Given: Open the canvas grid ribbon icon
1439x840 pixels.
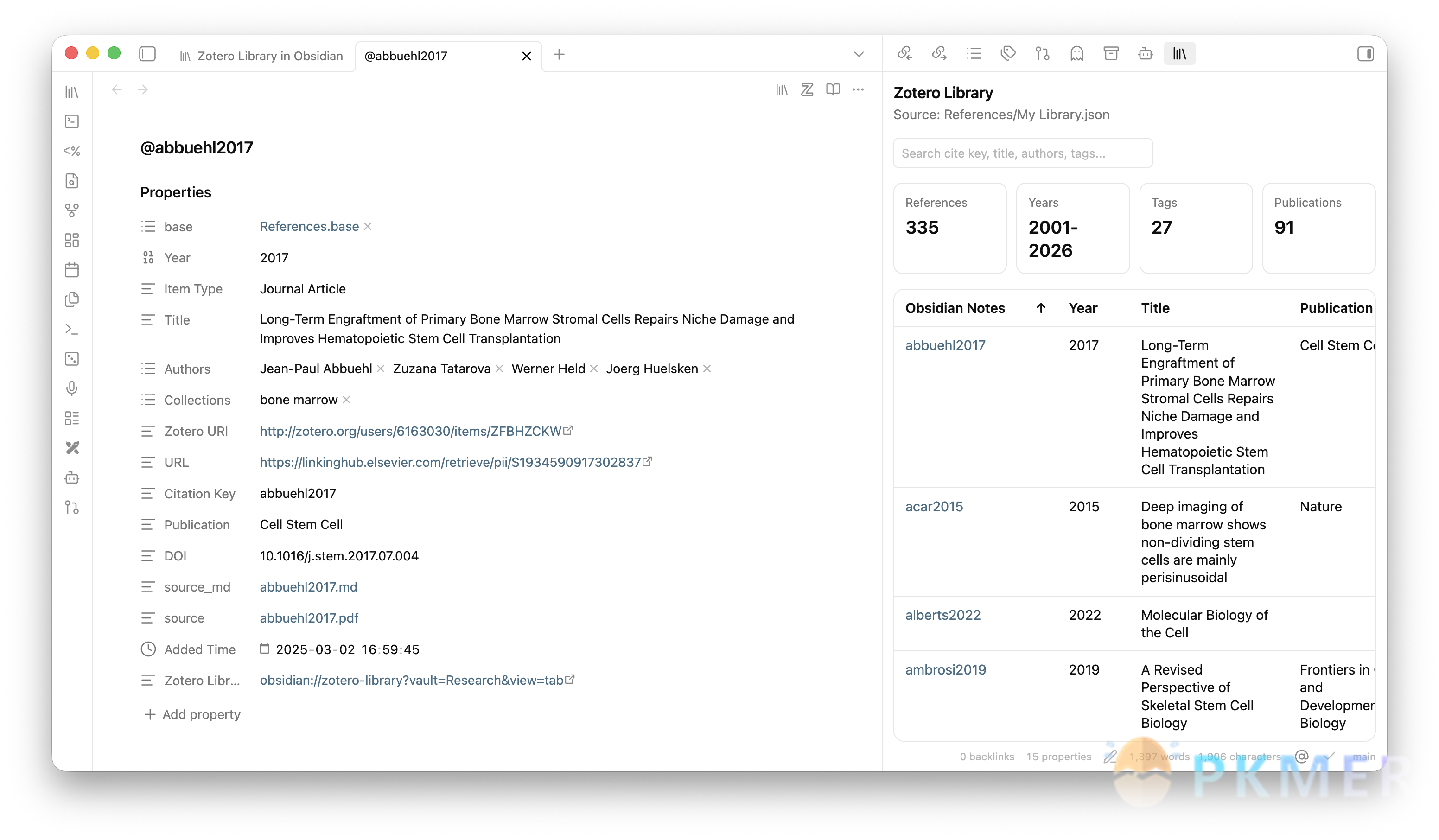Looking at the screenshot, I should 72,241.
